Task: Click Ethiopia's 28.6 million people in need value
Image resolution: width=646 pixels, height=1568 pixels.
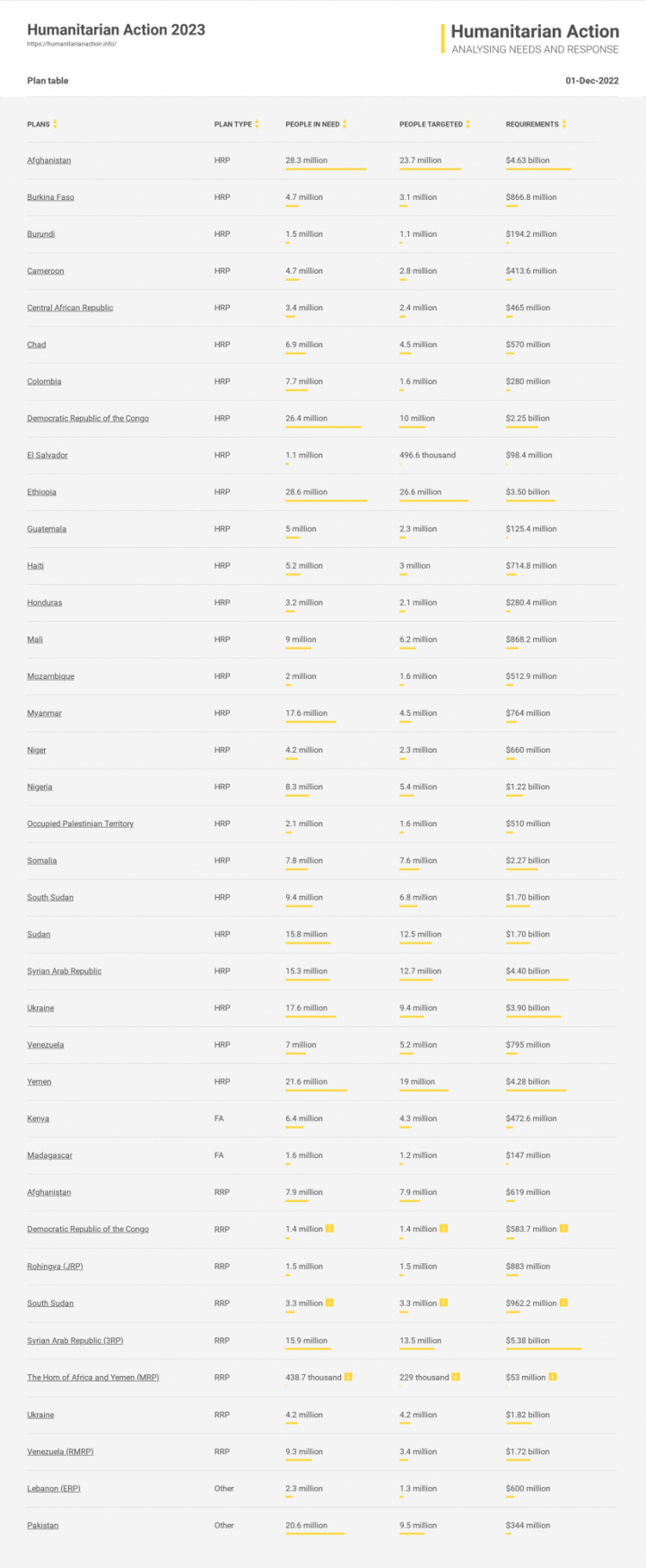Action: 306,492
